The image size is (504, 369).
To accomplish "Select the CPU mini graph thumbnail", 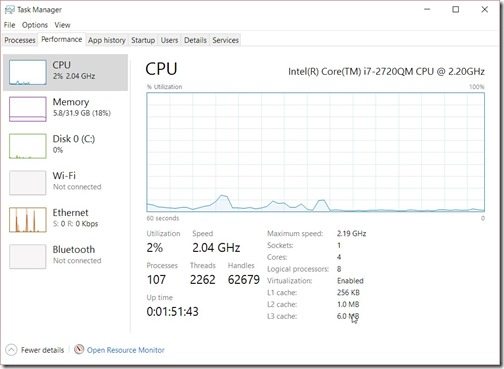I will [28, 72].
